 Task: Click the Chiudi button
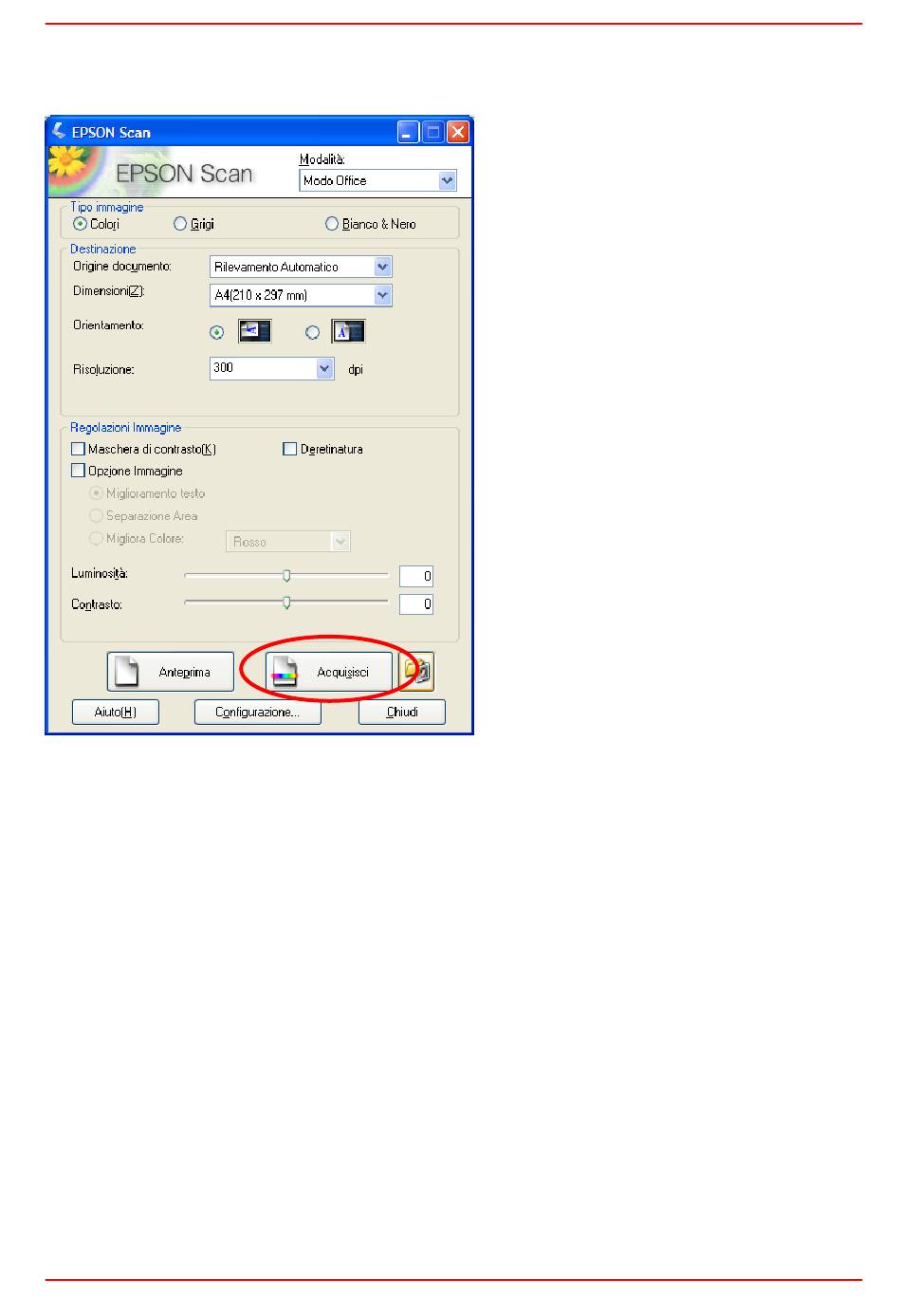(x=402, y=712)
